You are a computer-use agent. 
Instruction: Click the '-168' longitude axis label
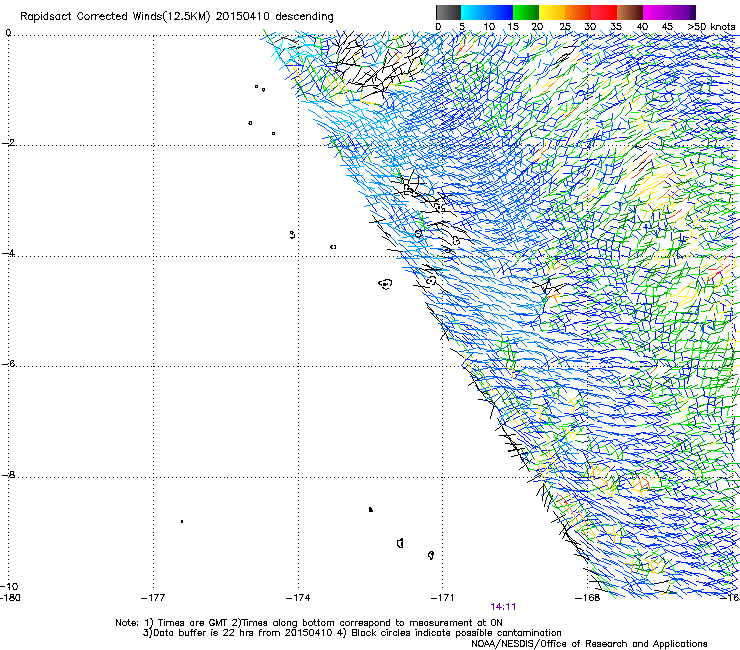pos(588,598)
